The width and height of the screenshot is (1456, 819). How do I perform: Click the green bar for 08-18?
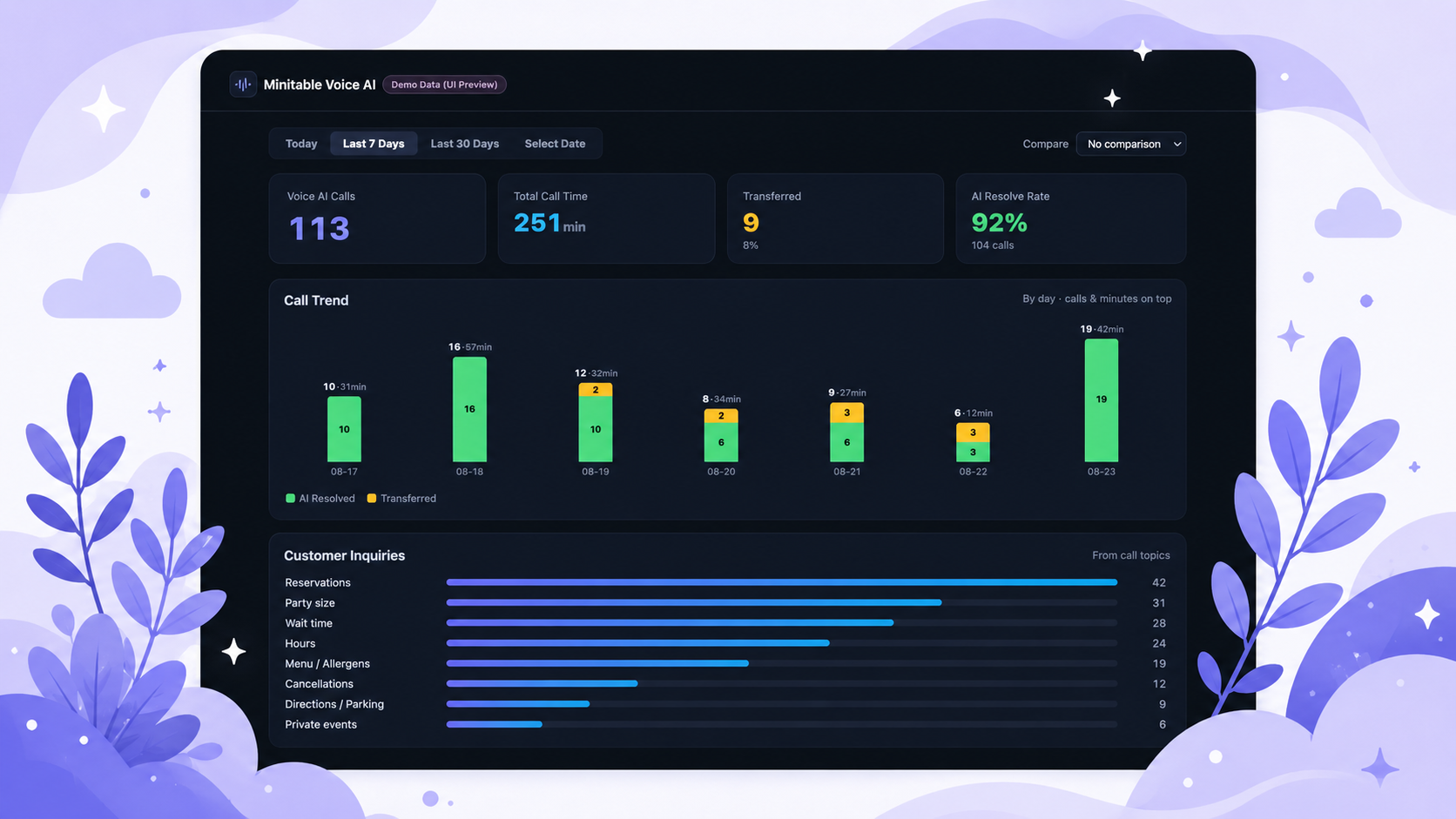coord(469,409)
